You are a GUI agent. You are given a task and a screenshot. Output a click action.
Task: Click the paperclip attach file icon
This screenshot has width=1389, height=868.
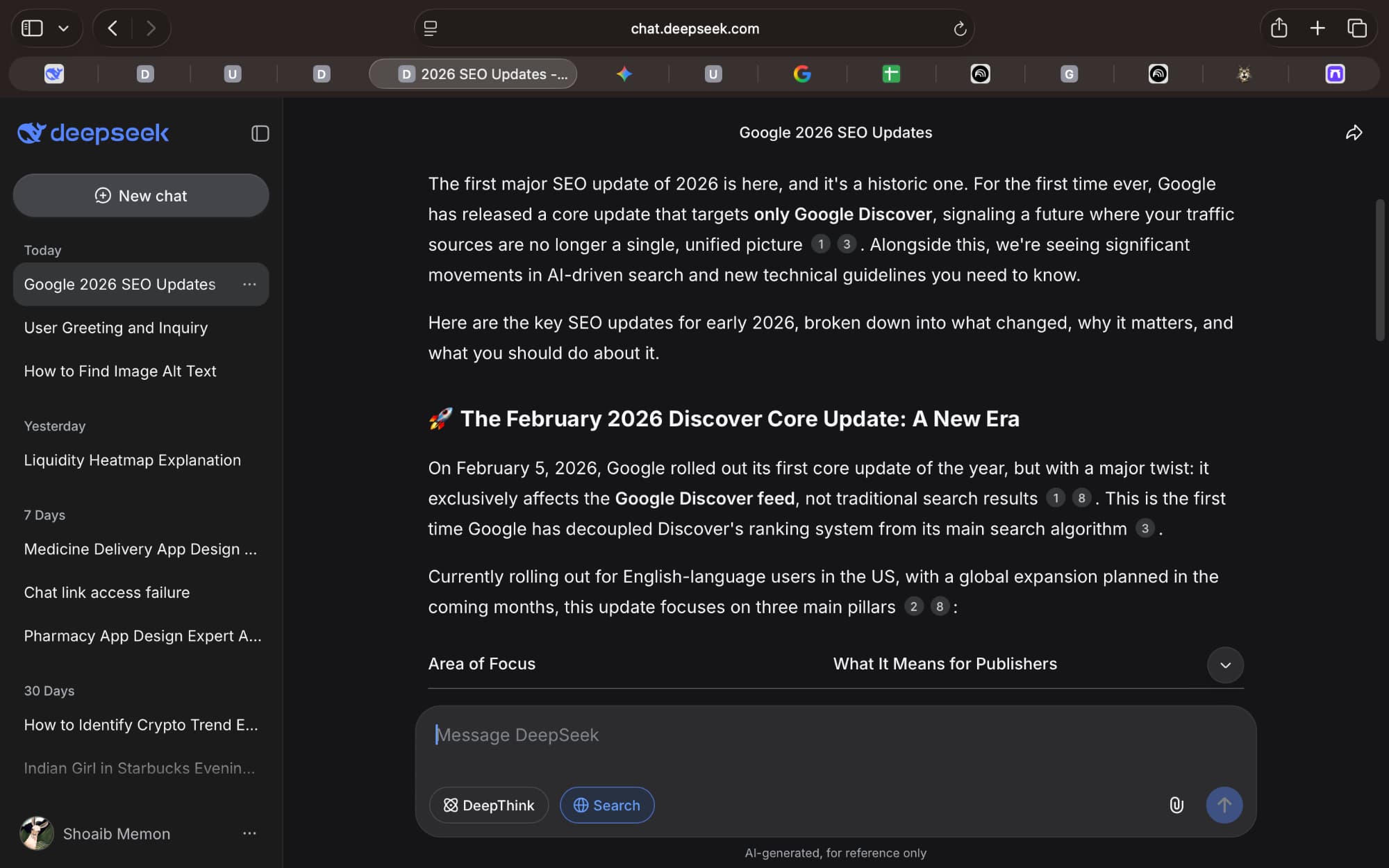pyautogui.click(x=1176, y=805)
